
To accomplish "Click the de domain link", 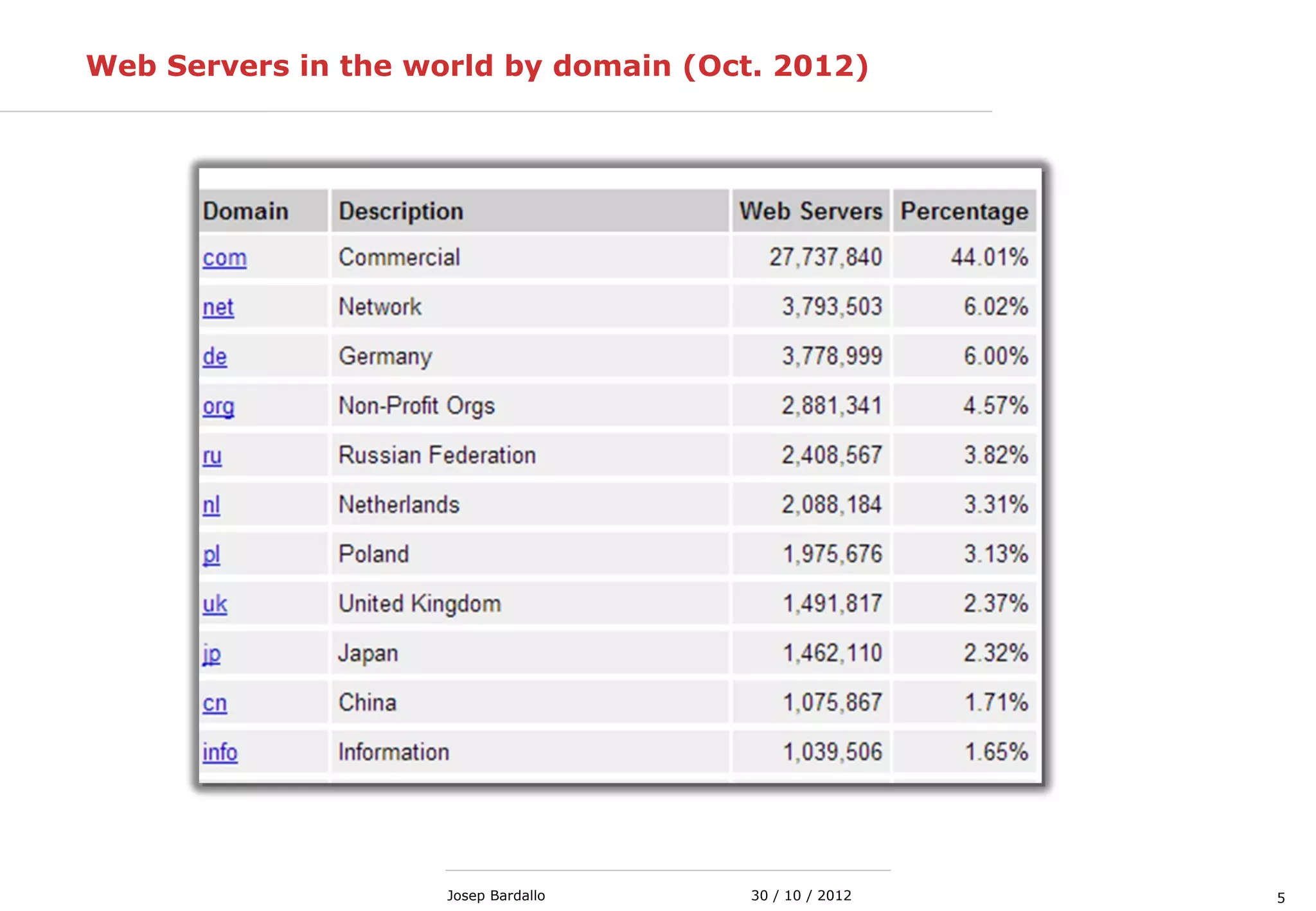I will 215,357.
